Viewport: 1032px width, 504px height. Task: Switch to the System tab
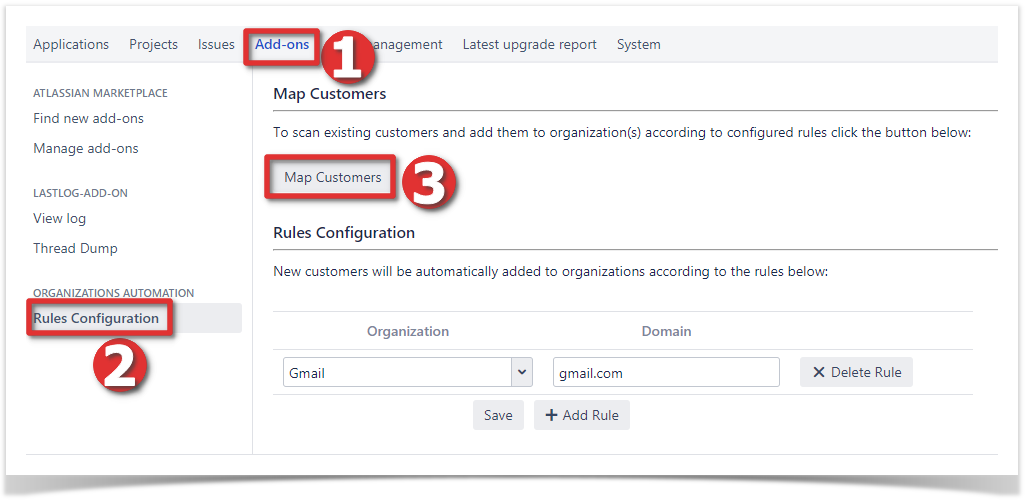[x=638, y=44]
